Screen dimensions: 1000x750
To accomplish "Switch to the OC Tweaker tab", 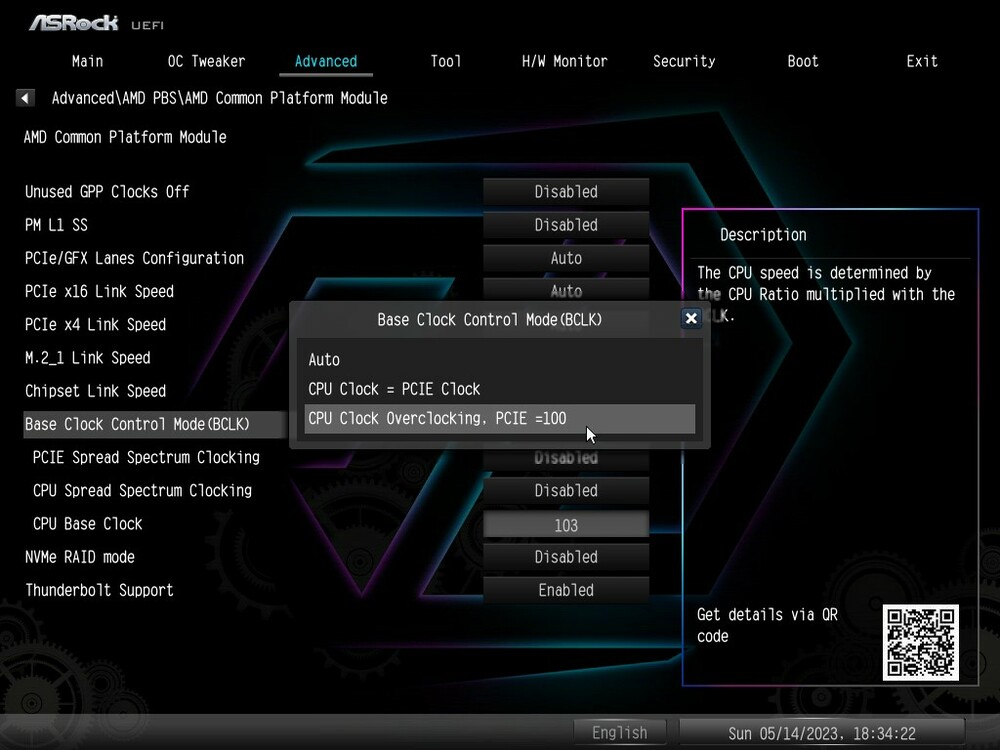I will [206, 61].
